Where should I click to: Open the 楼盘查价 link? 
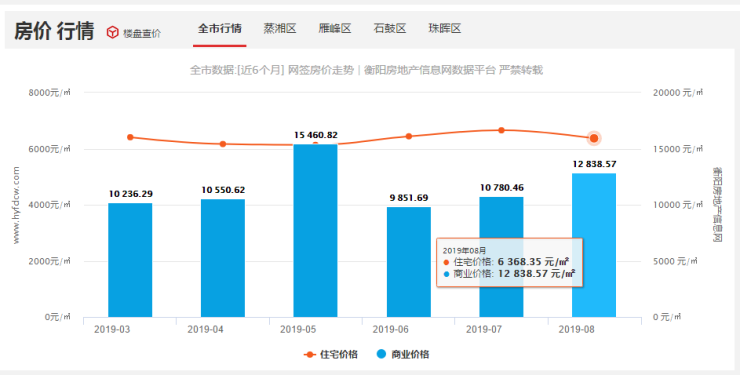click(x=142, y=33)
